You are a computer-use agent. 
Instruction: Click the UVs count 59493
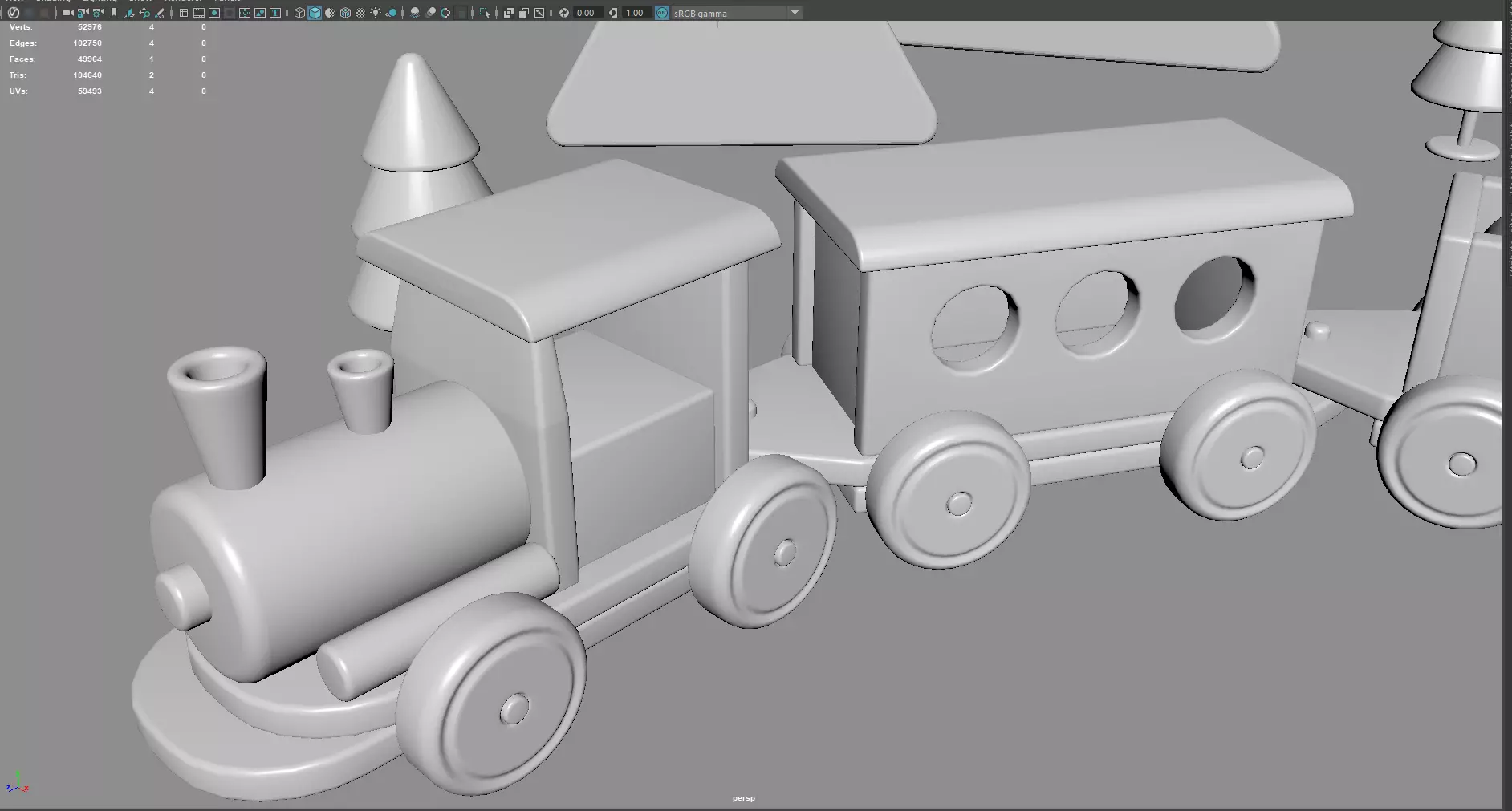pyautogui.click(x=90, y=91)
